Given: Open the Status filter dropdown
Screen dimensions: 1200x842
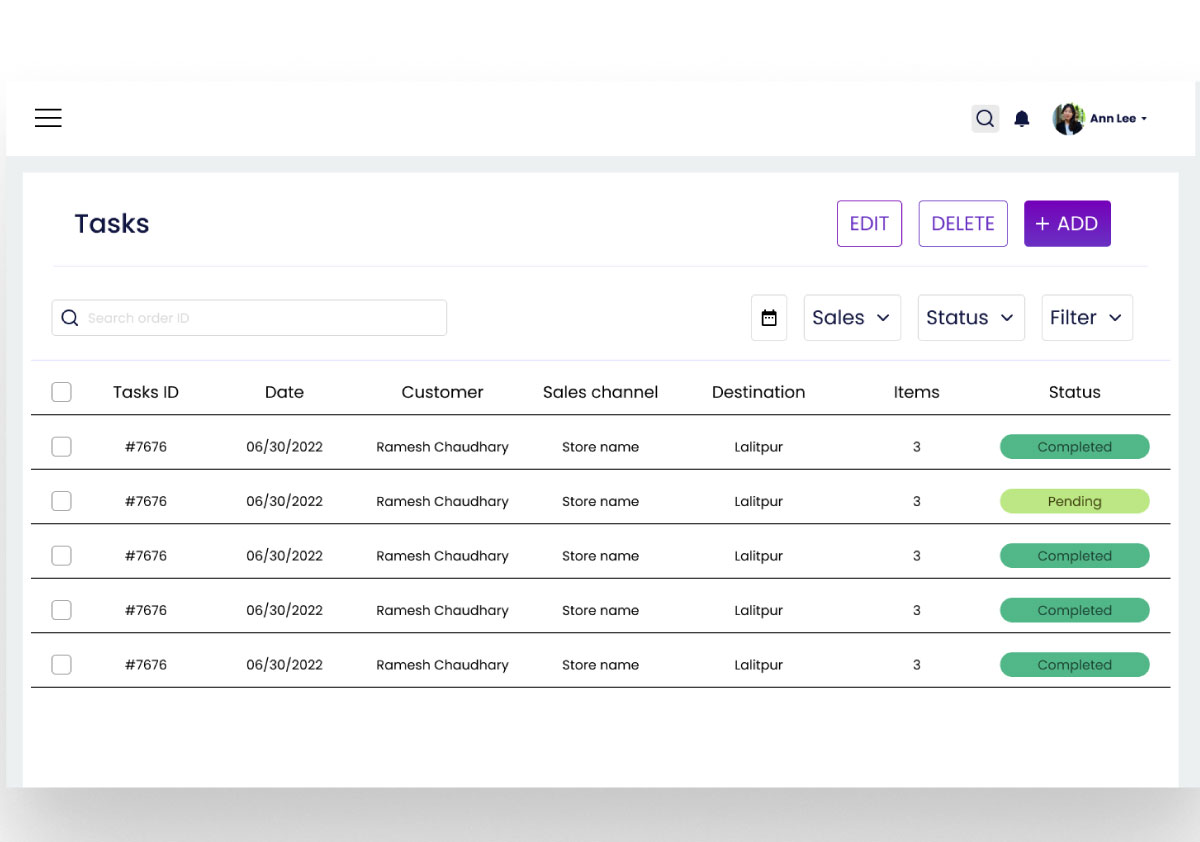Looking at the screenshot, I should (x=970, y=318).
